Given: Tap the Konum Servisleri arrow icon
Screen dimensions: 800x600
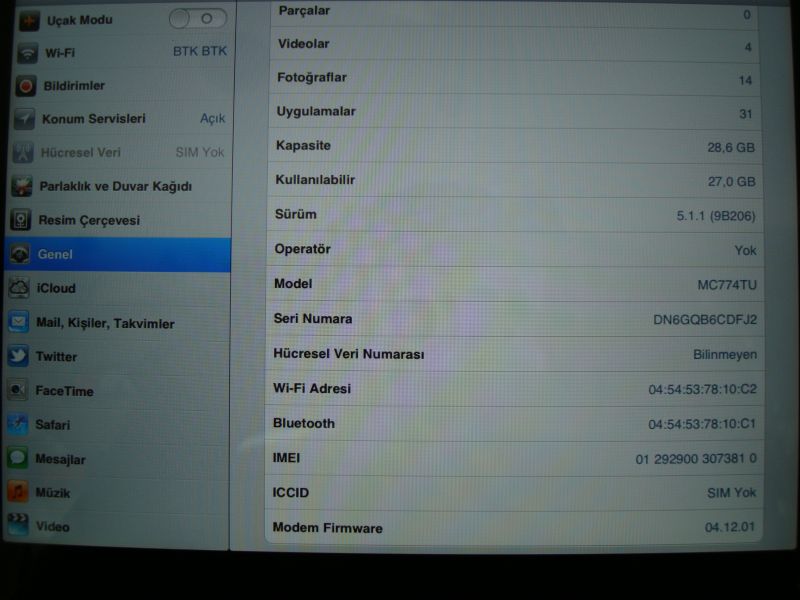Looking at the screenshot, I should (x=24, y=119).
